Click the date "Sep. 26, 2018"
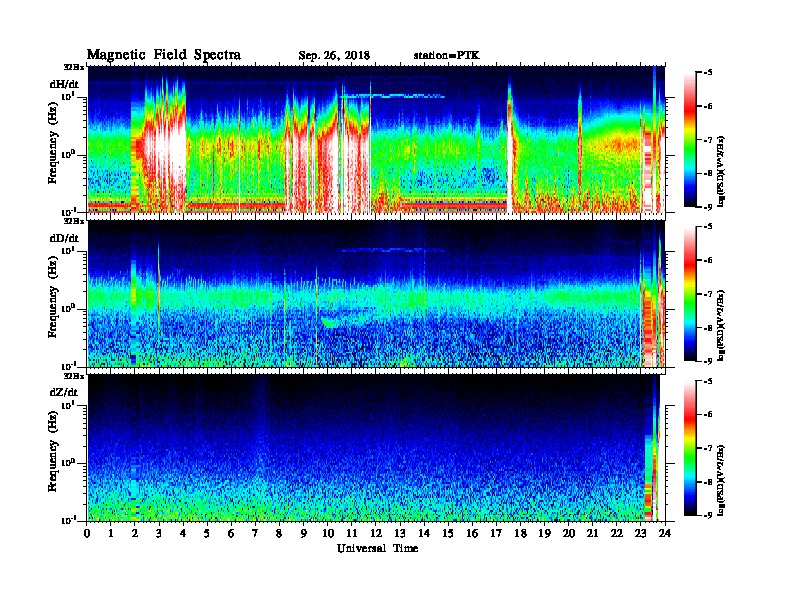Viewport: 792px width, 612px height. (334, 56)
